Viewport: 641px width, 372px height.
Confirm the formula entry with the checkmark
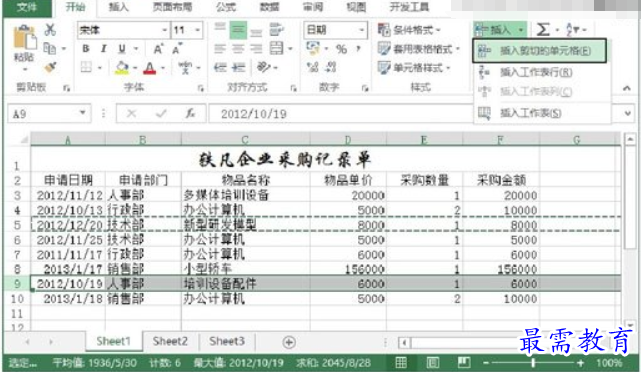click(161, 113)
